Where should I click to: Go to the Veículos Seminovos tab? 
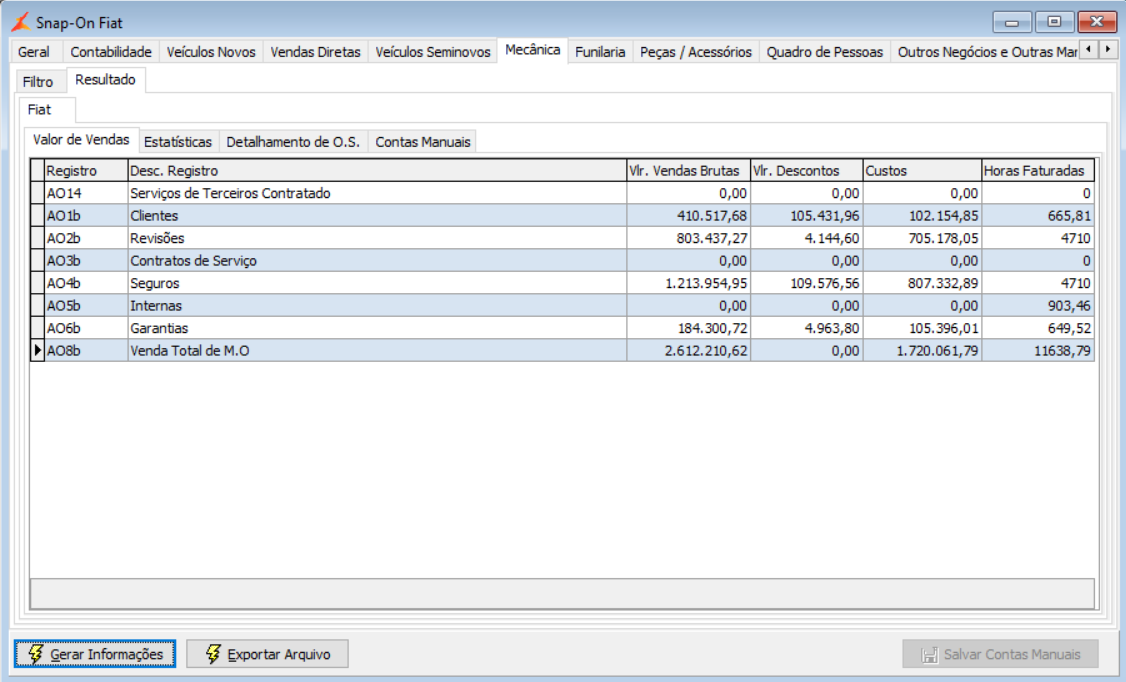432,52
